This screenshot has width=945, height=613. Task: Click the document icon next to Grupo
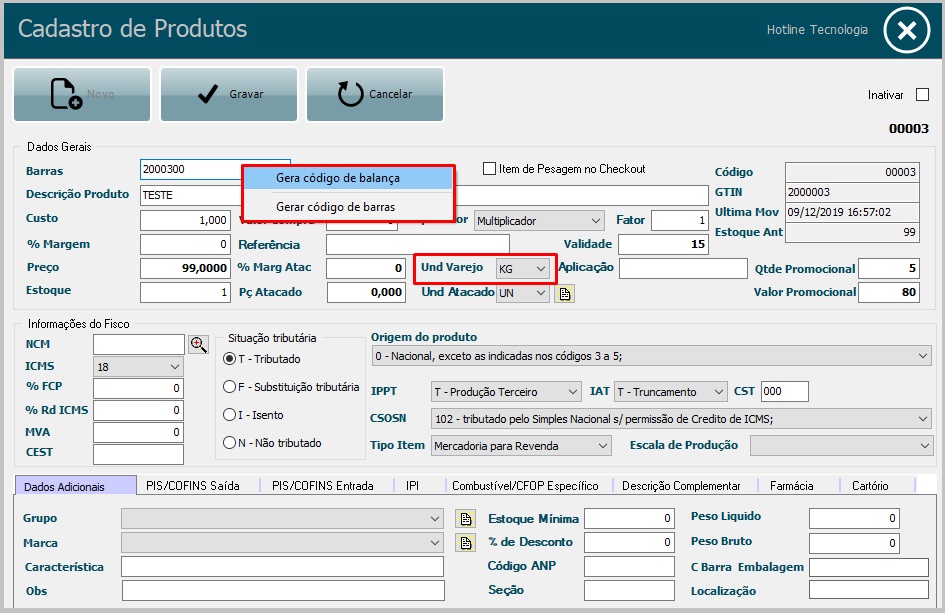tap(465, 518)
